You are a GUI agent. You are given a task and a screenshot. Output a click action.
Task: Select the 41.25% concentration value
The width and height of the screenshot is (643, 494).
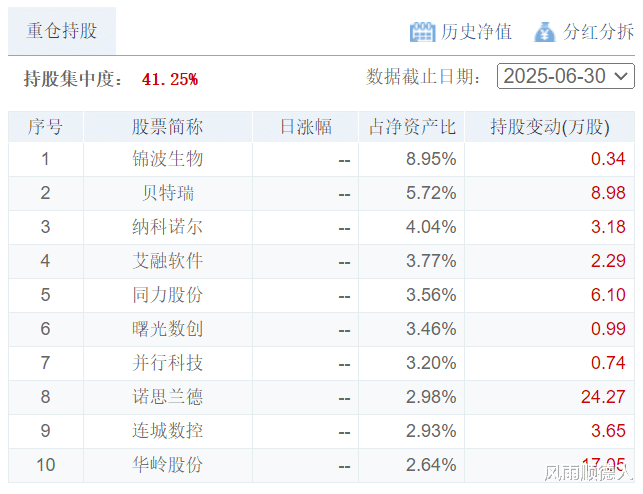point(170,79)
